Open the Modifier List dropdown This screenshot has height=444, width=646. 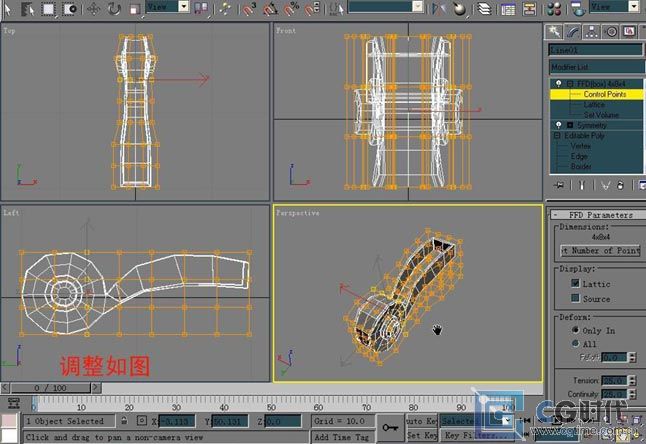coord(597,66)
